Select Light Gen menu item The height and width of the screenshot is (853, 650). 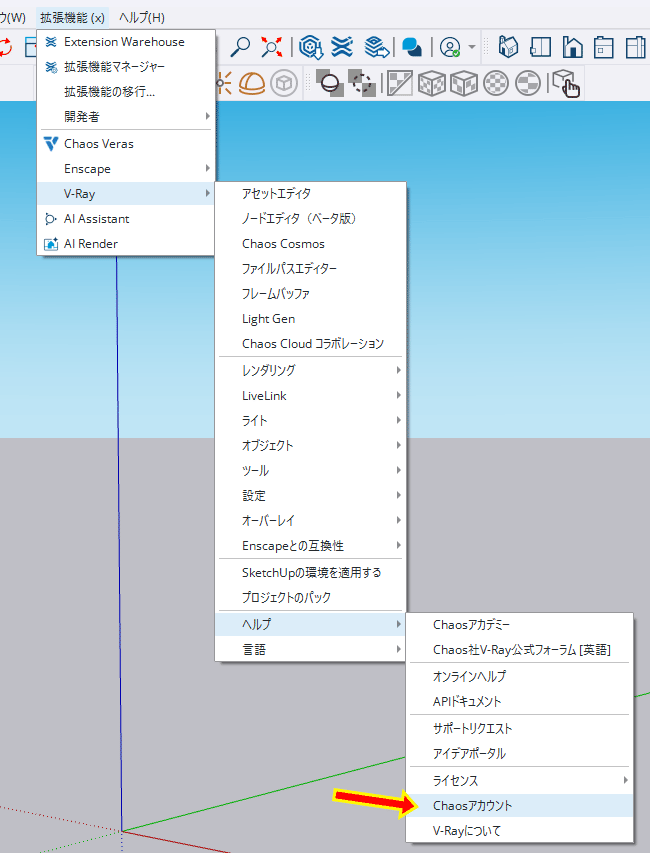(x=311, y=319)
